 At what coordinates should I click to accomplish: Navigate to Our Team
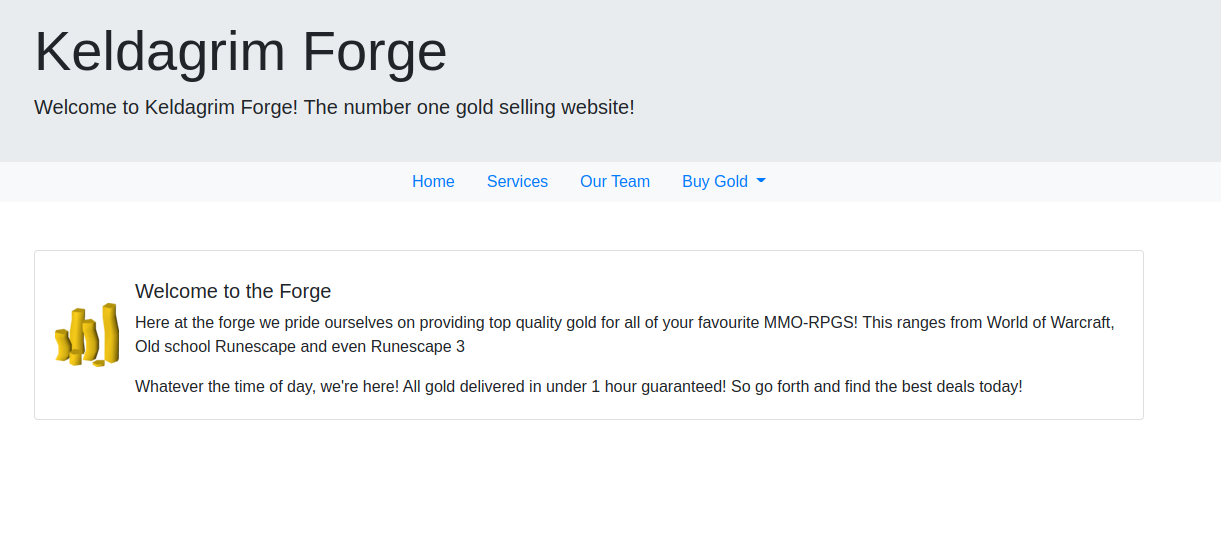(x=615, y=181)
